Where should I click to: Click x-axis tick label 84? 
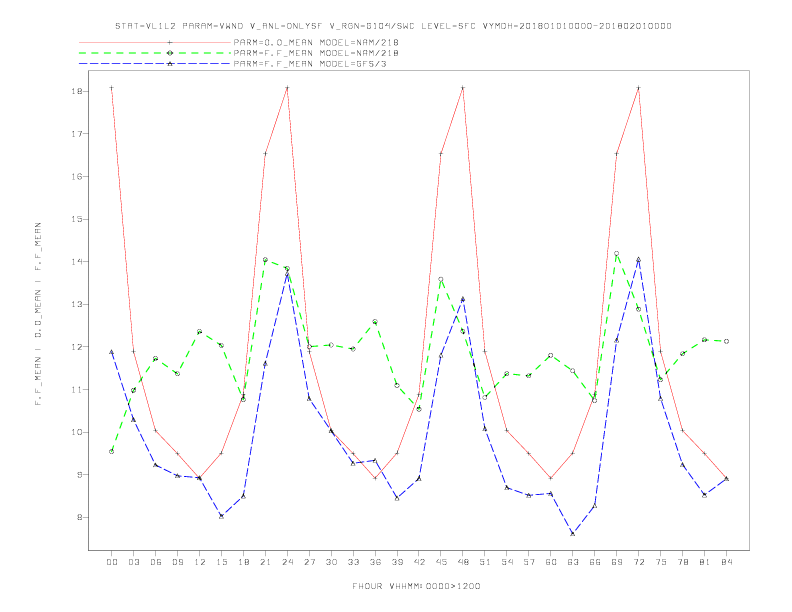[x=727, y=562]
